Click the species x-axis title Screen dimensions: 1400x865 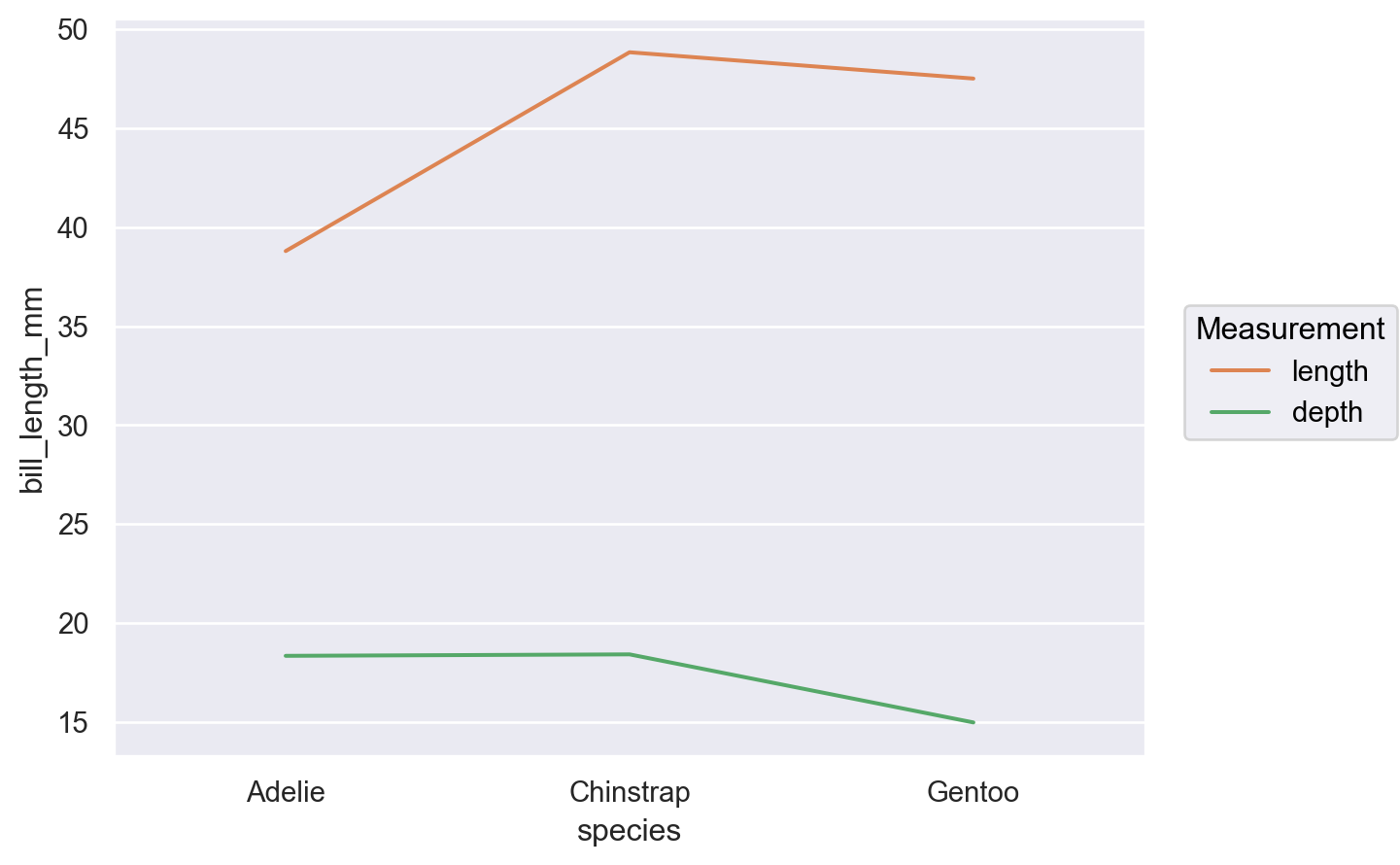[x=629, y=831]
